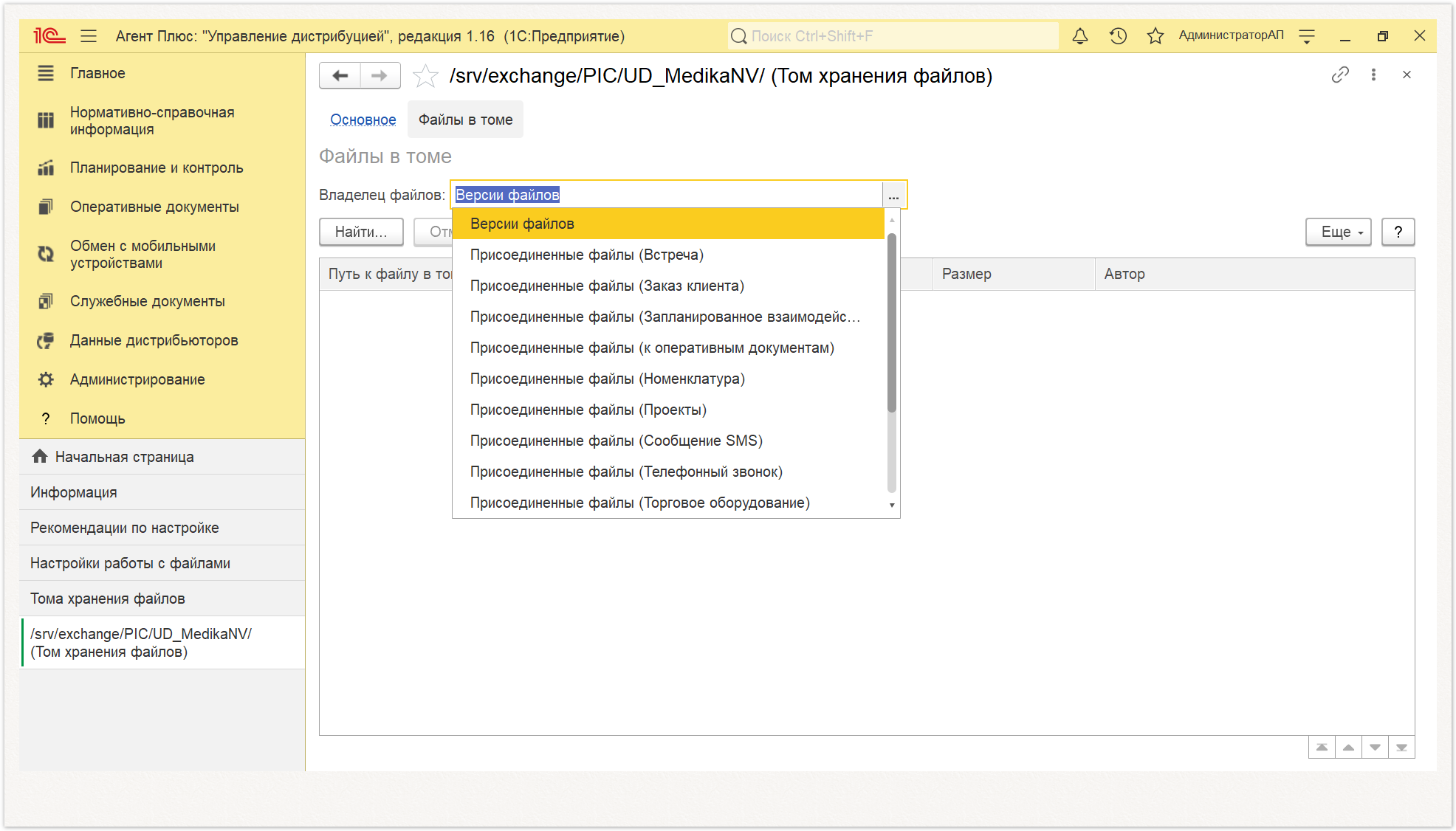The image size is (1456, 831).
Task: Go to Начальная страница
Action: click(162, 457)
